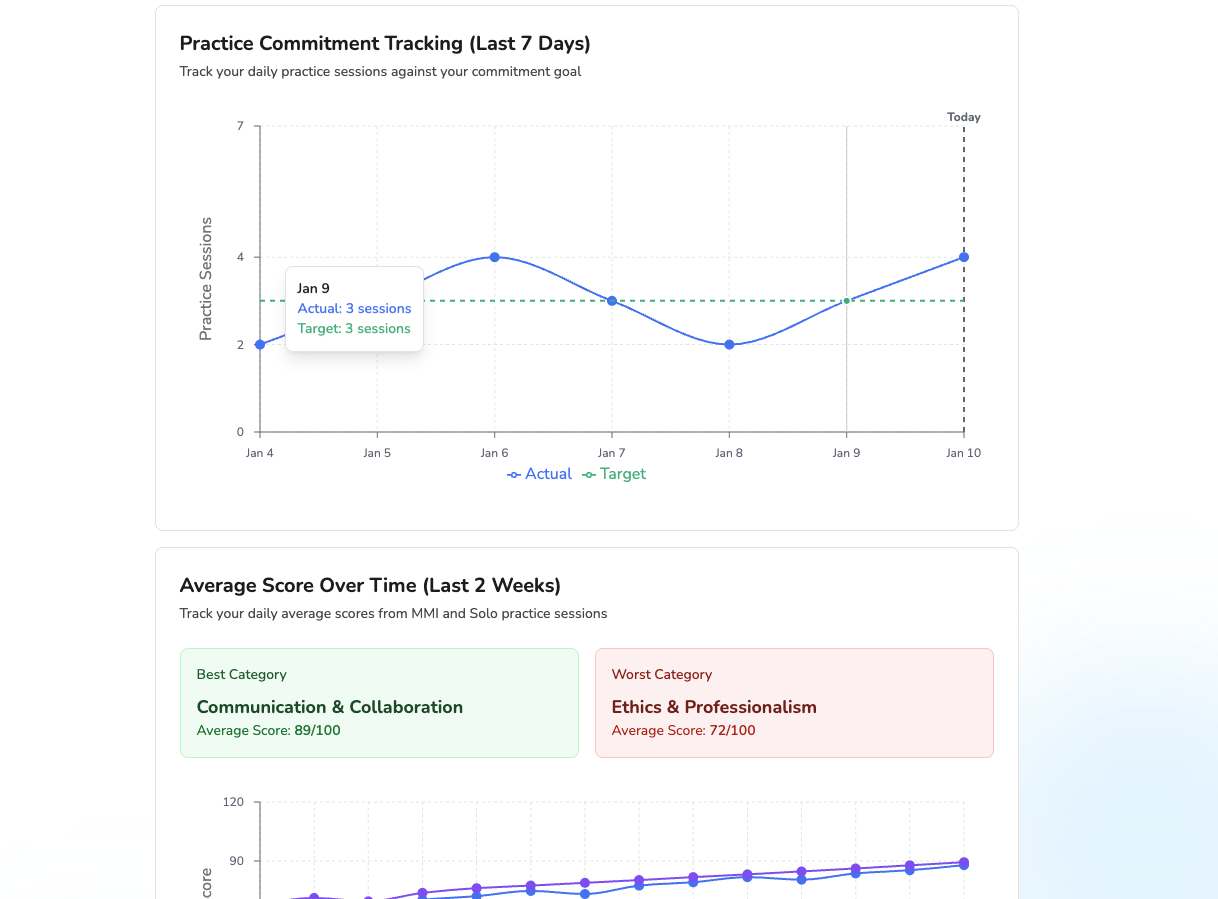Open the Ethics & Professionalism worst category card
The width and height of the screenshot is (1218, 899).
794,701
